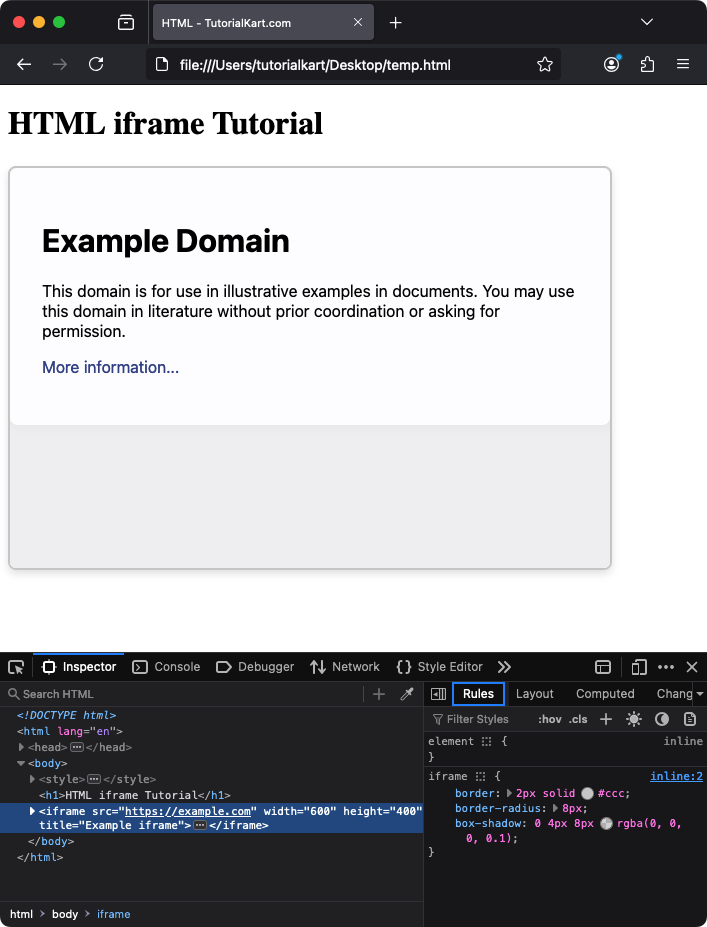Viewport: 707px width, 927px height.
Task: Click the https://example.com src link
Action: [188, 811]
